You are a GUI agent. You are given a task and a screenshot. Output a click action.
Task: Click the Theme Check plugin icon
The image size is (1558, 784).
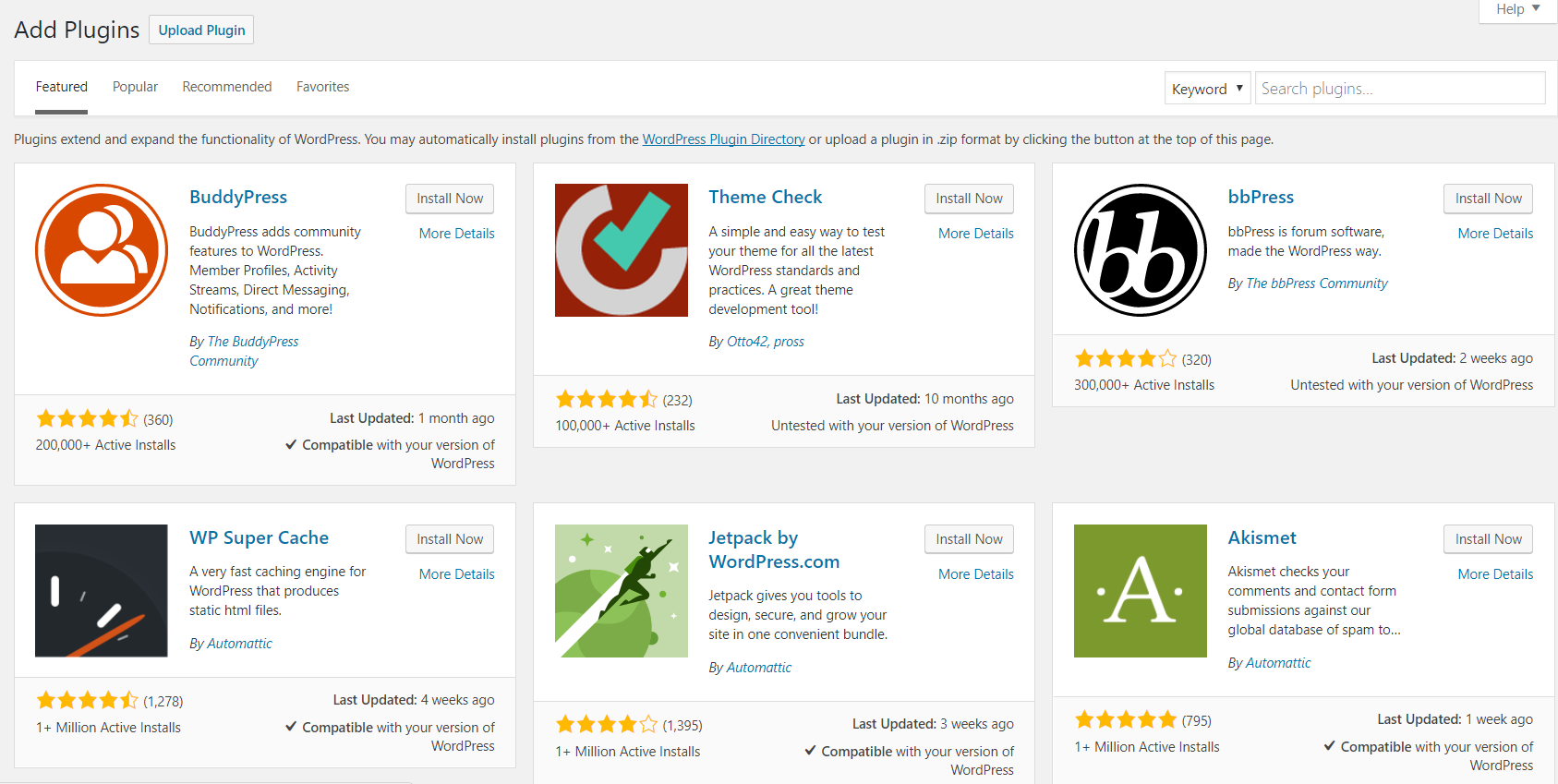(622, 250)
